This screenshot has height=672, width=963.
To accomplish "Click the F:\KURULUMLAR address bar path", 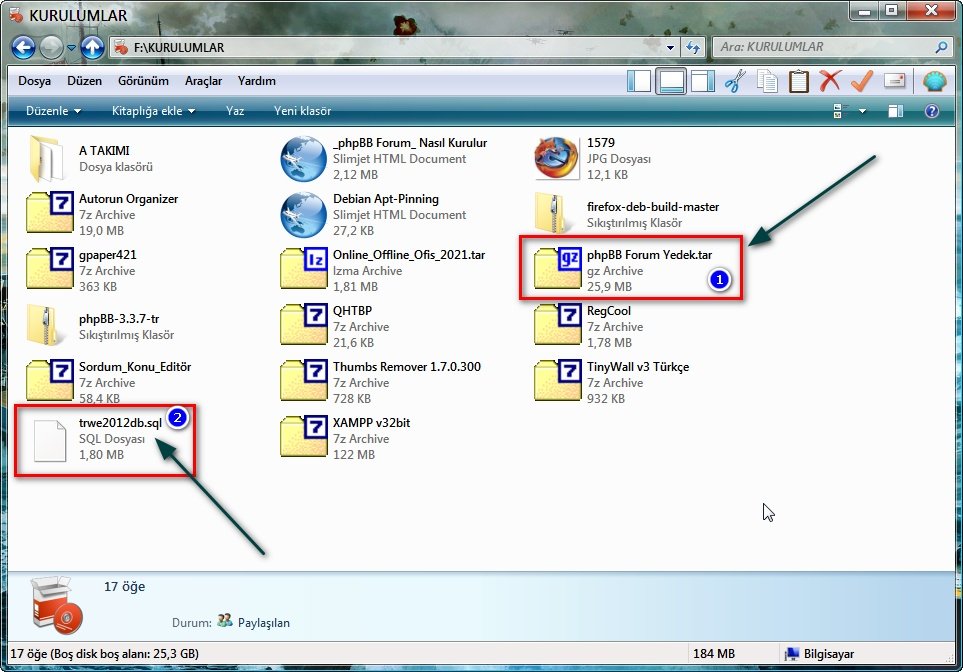I will click(179, 47).
